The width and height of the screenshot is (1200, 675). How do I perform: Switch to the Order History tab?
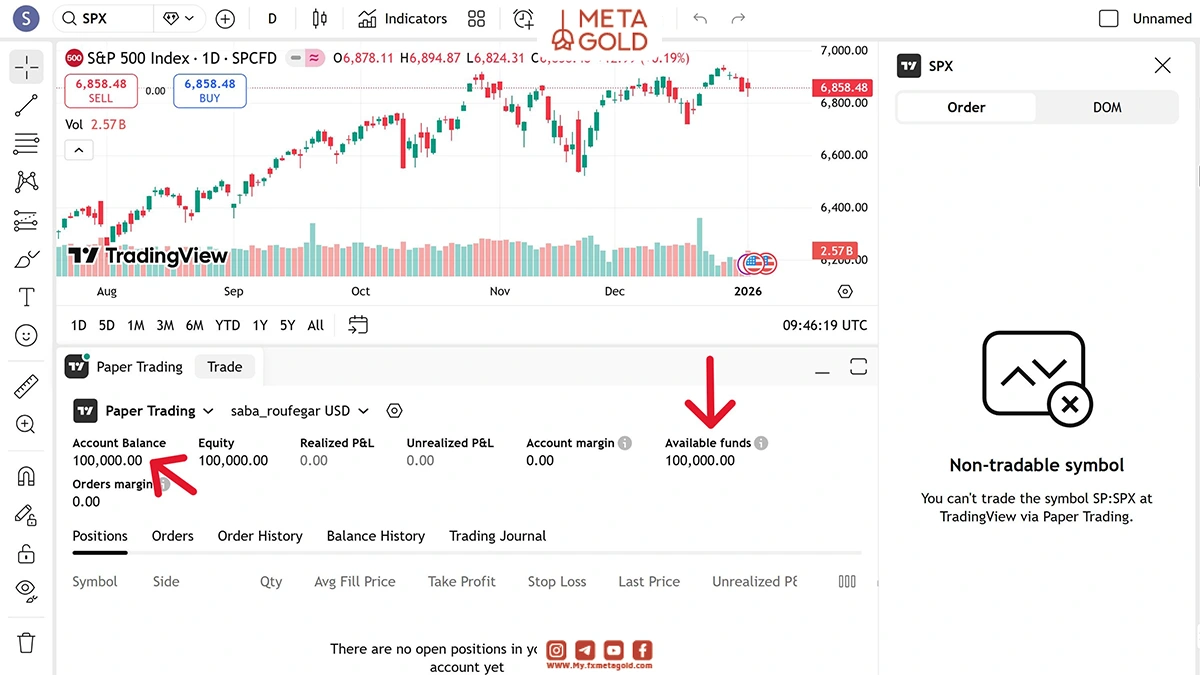[x=260, y=536]
